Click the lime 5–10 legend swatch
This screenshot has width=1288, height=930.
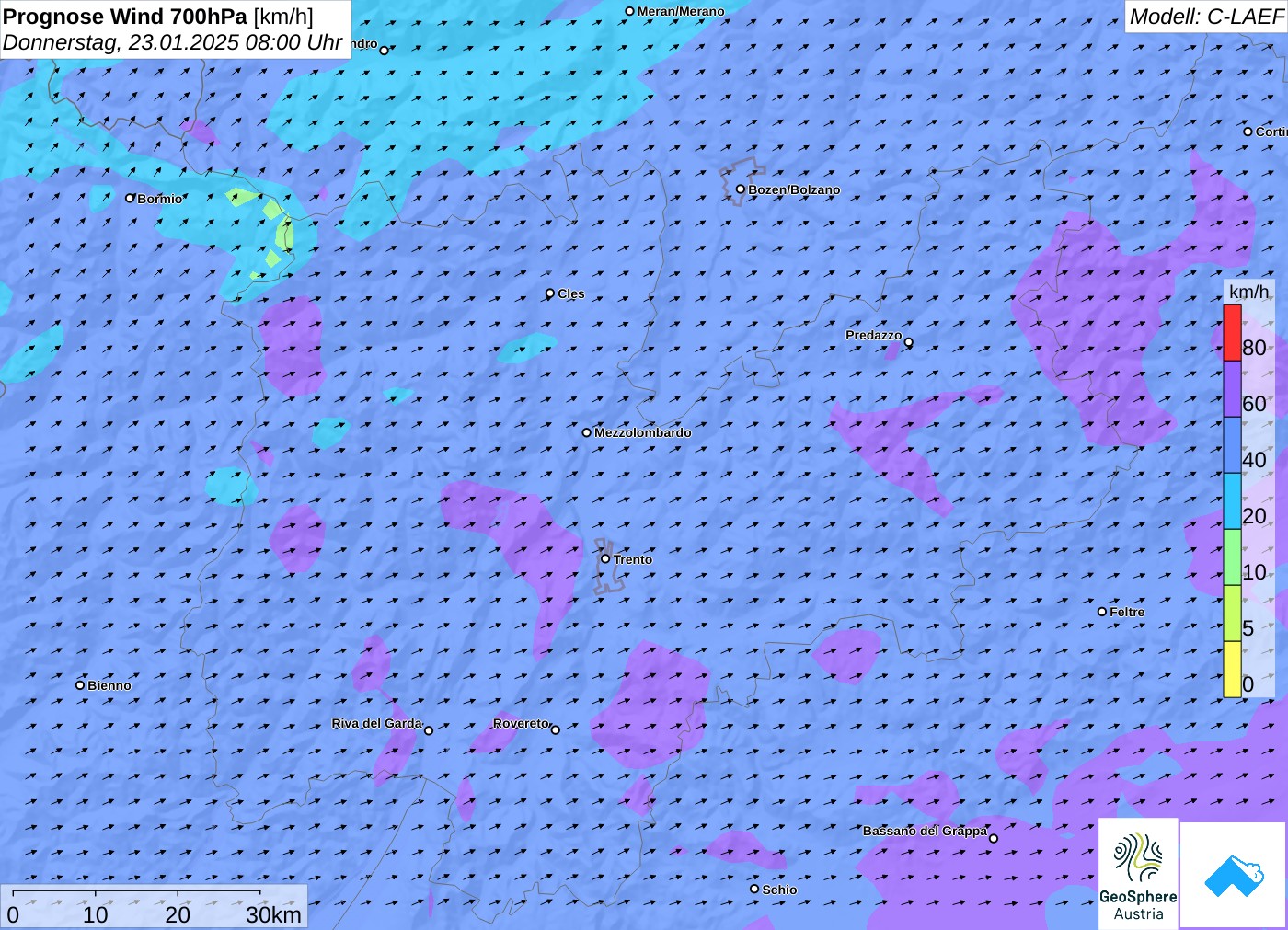(1232, 614)
